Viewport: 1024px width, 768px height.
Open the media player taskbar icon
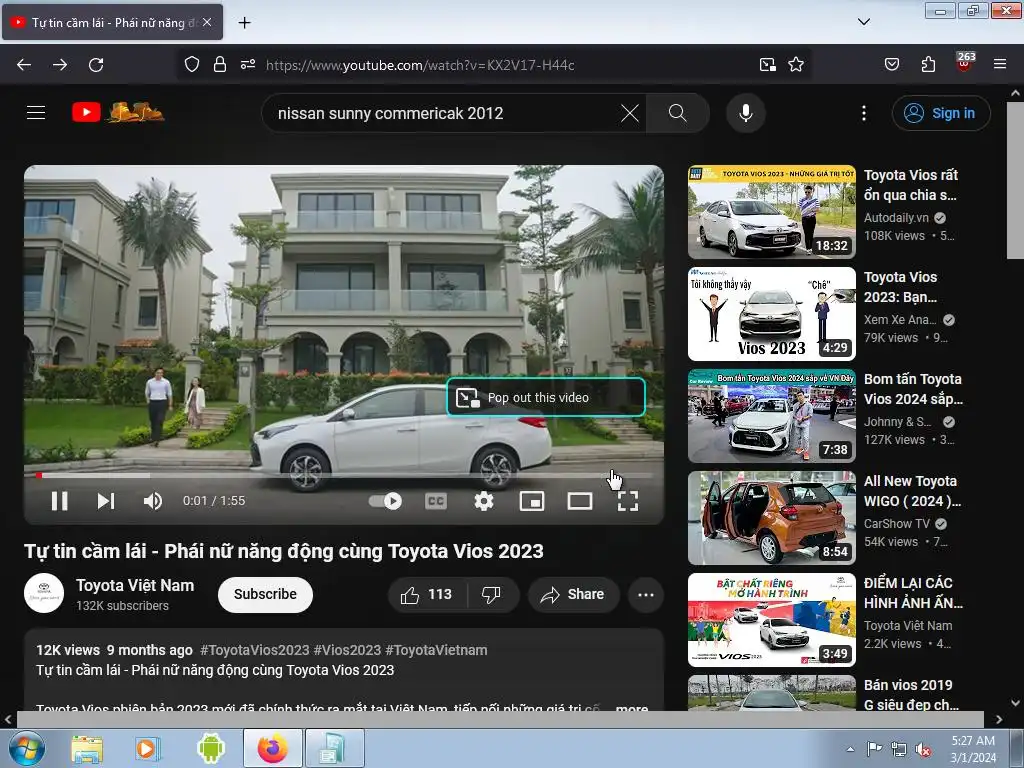(x=148, y=748)
